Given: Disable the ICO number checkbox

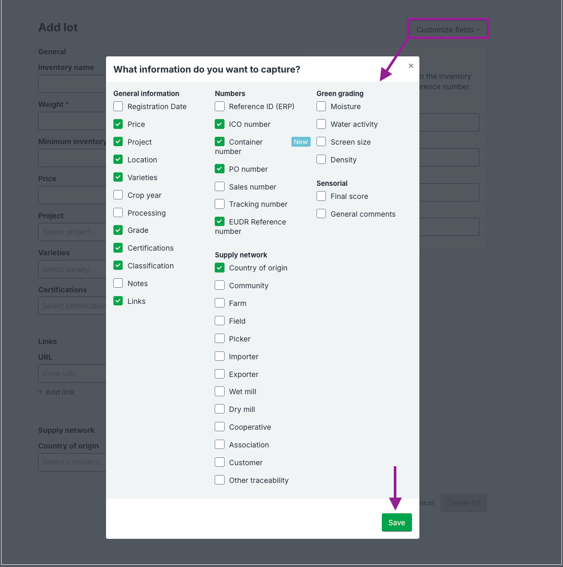Looking at the screenshot, I should coord(219,124).
